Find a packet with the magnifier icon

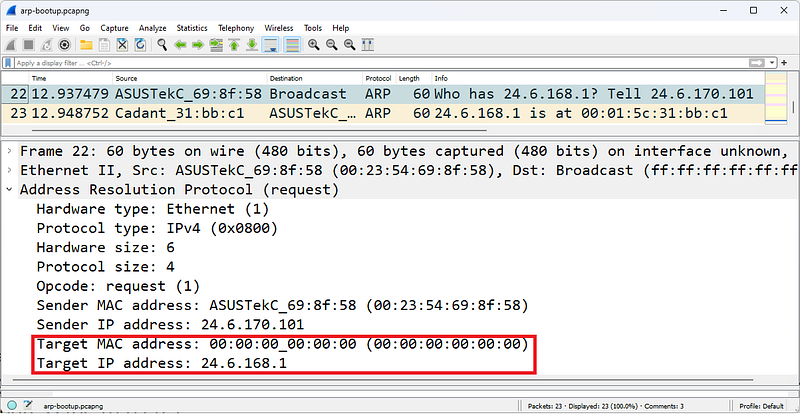click(162, 45)
